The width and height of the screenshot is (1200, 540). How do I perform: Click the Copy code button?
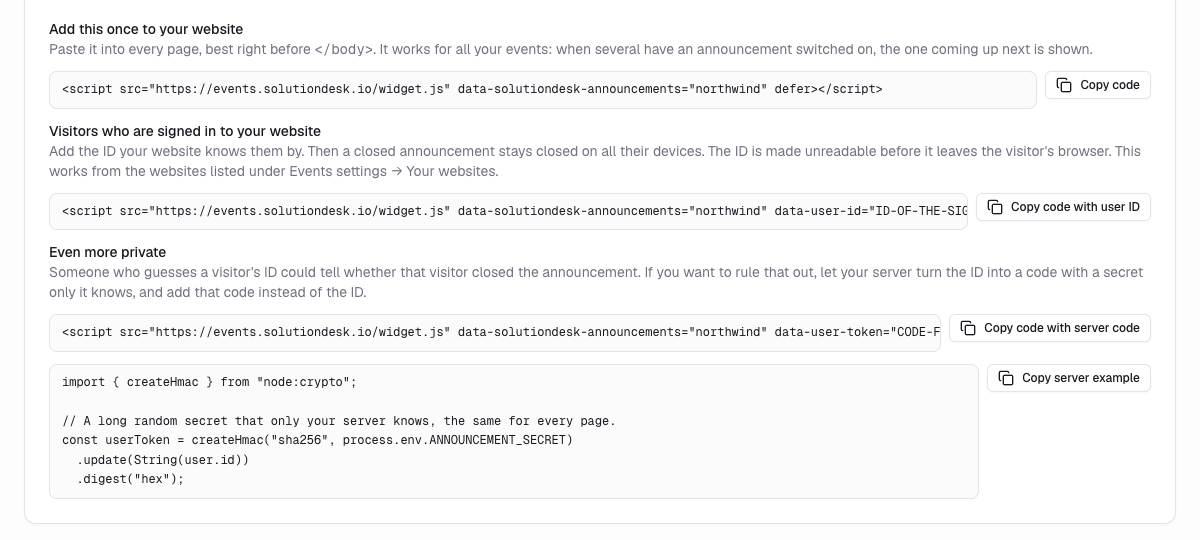1098,85
